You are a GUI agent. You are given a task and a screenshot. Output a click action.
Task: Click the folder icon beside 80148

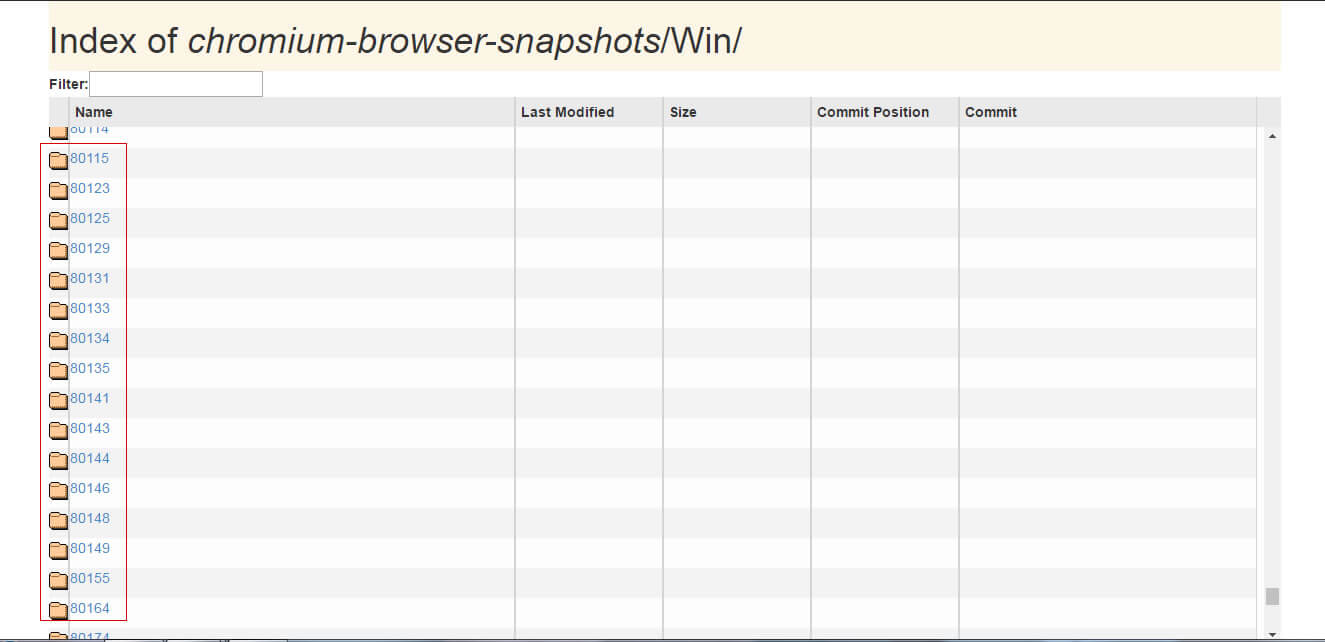[x=59, y=520]
